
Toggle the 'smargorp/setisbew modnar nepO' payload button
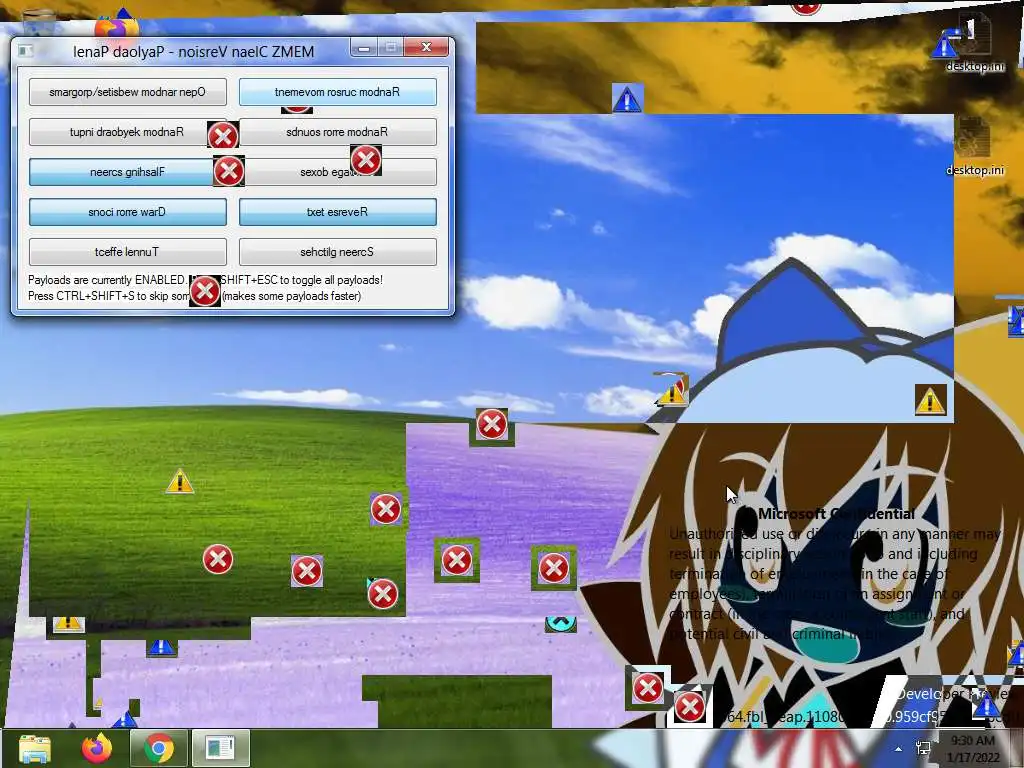pos(127,92)
